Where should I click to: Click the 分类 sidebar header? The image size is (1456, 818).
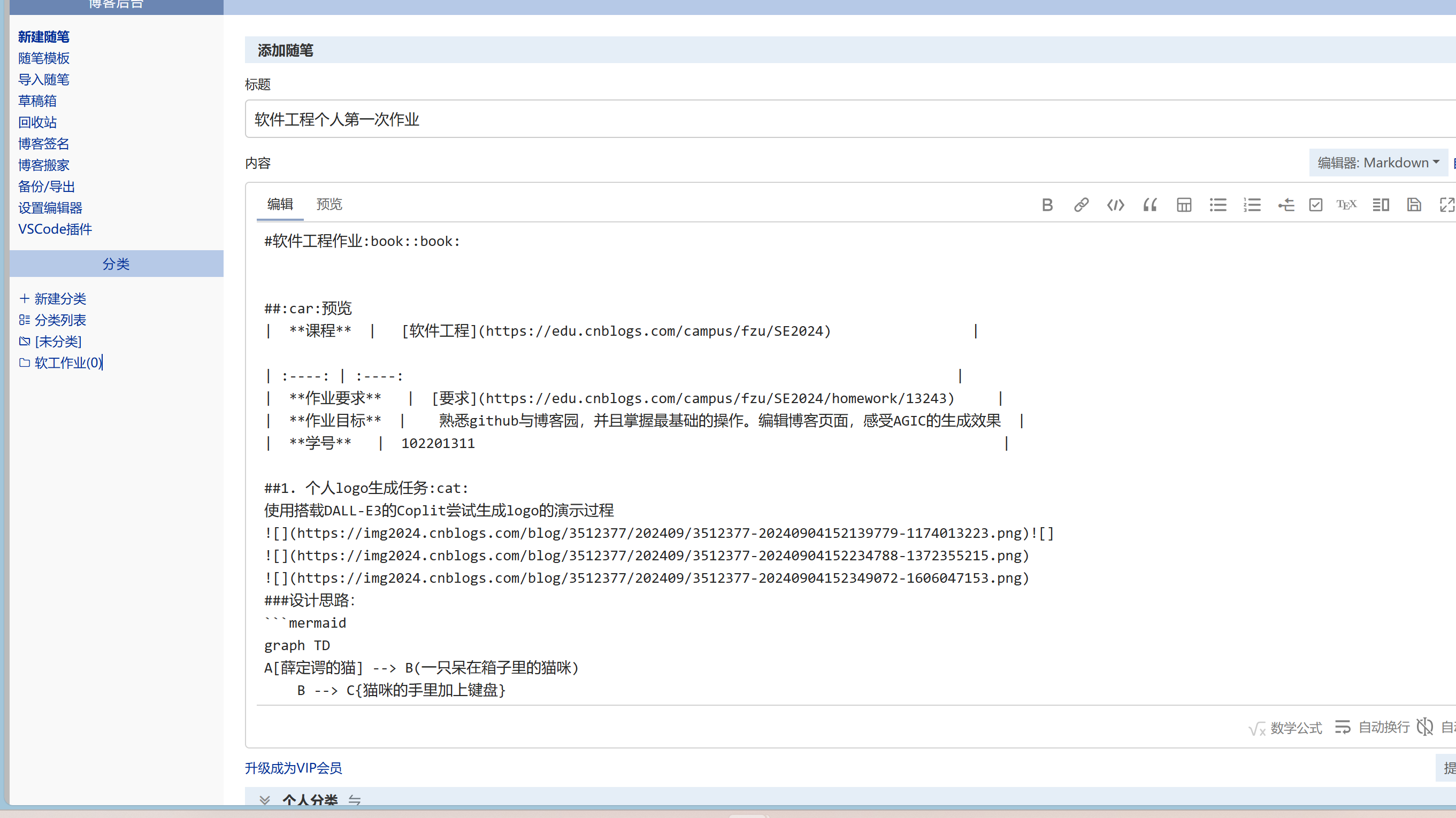(117, 264)
